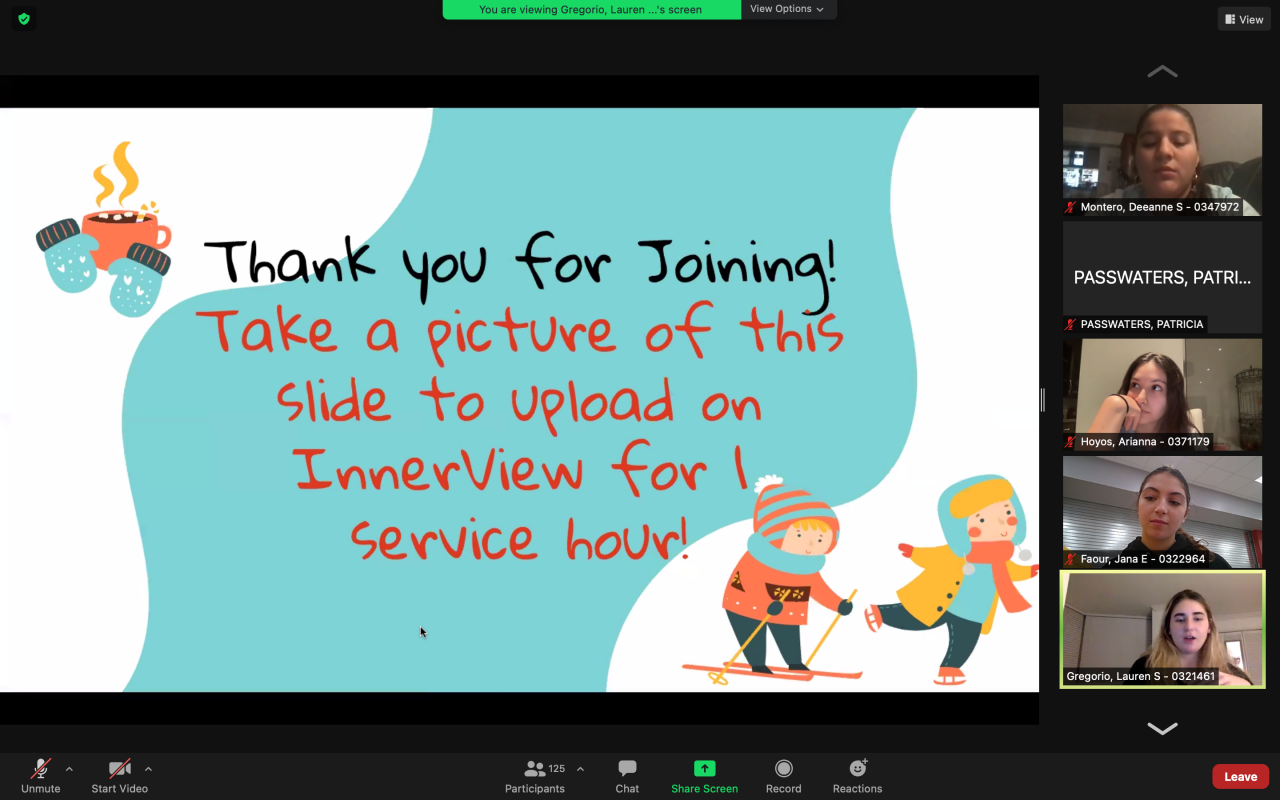Select the PASSWATERS, PATRICIA participant tile
The image size is (1280, 800).
(x=1162, y=277)
